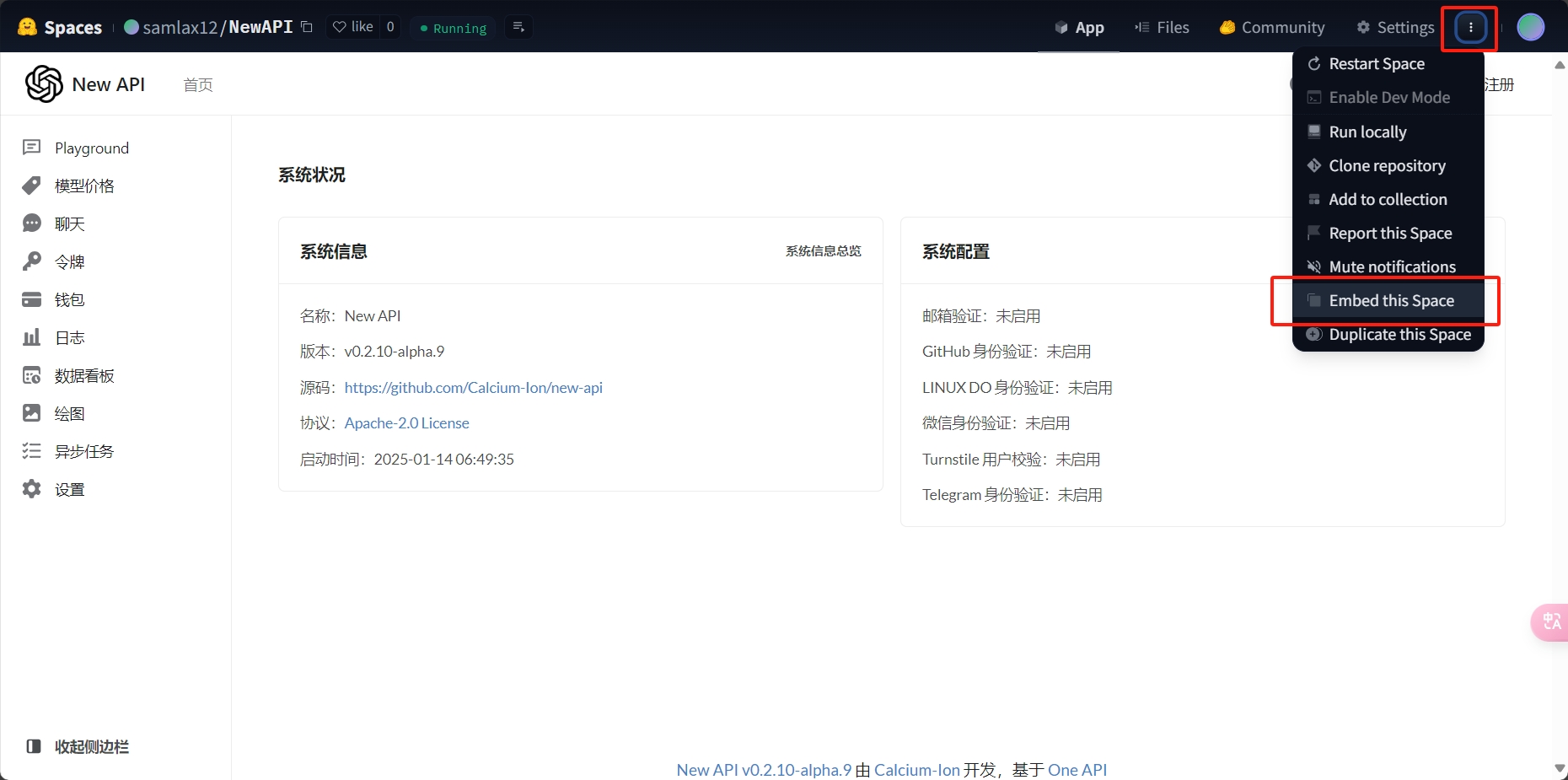1568x780 pixels.
Task: Click the samlax12 owner name
Action: pos(180,27)
